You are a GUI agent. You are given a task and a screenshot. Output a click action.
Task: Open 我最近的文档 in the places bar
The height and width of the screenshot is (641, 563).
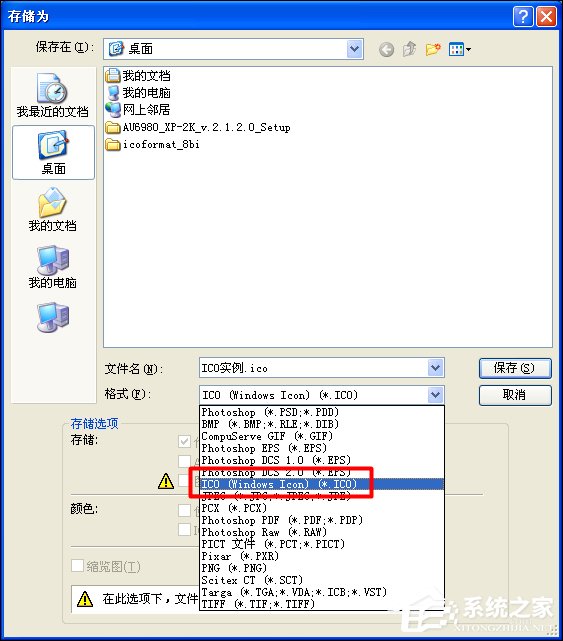(x=53, y=96)
